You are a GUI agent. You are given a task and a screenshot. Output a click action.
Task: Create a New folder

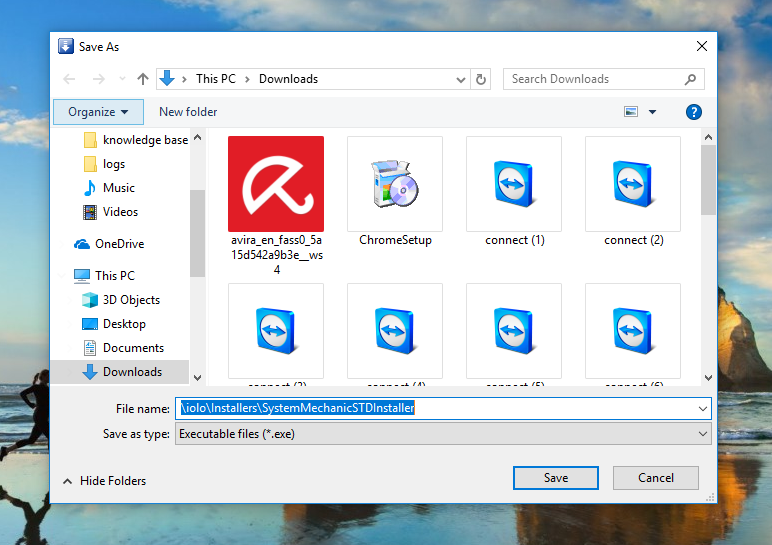coord(188,112)
